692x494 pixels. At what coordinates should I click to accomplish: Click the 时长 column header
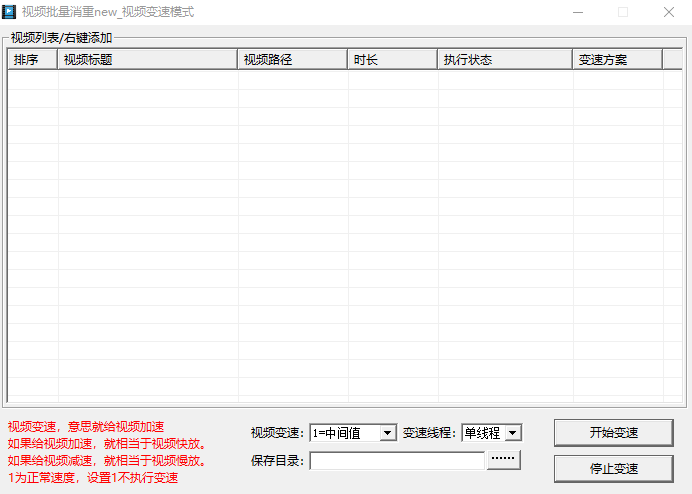coord(393,59)
